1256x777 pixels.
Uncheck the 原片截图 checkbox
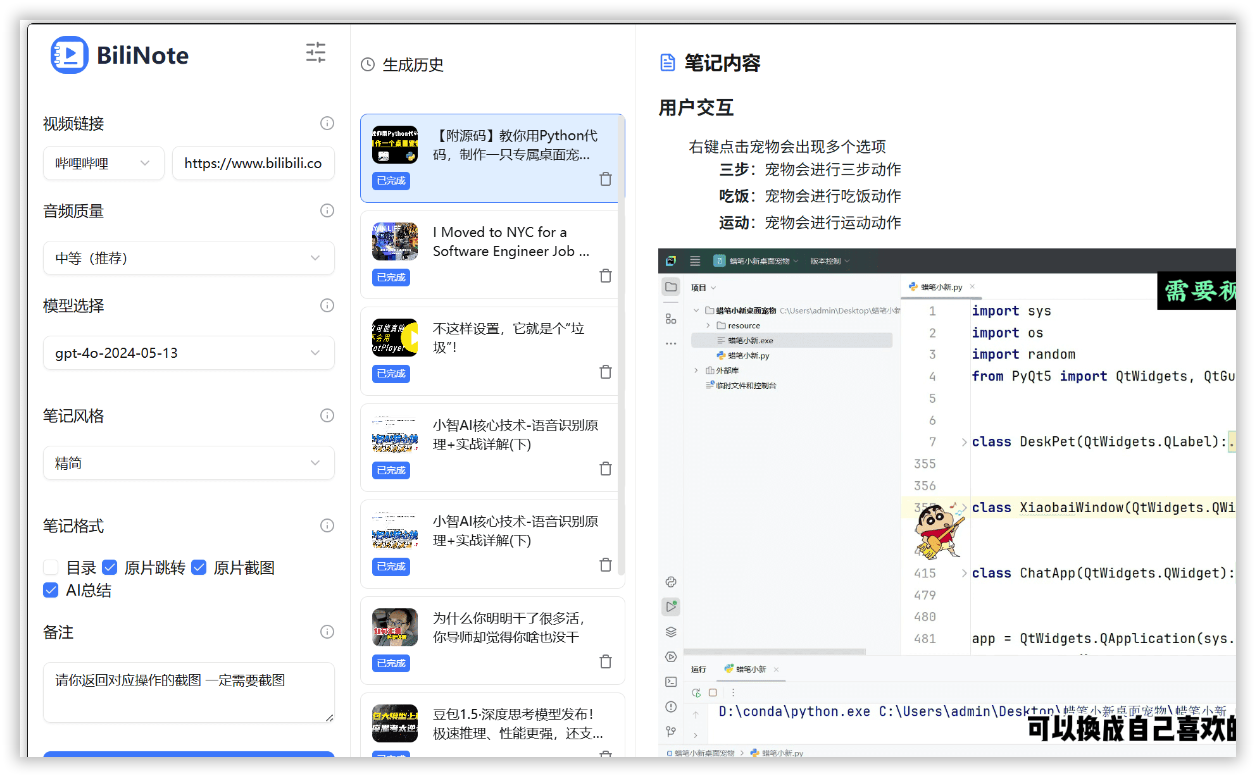click(x=199, y=567)
